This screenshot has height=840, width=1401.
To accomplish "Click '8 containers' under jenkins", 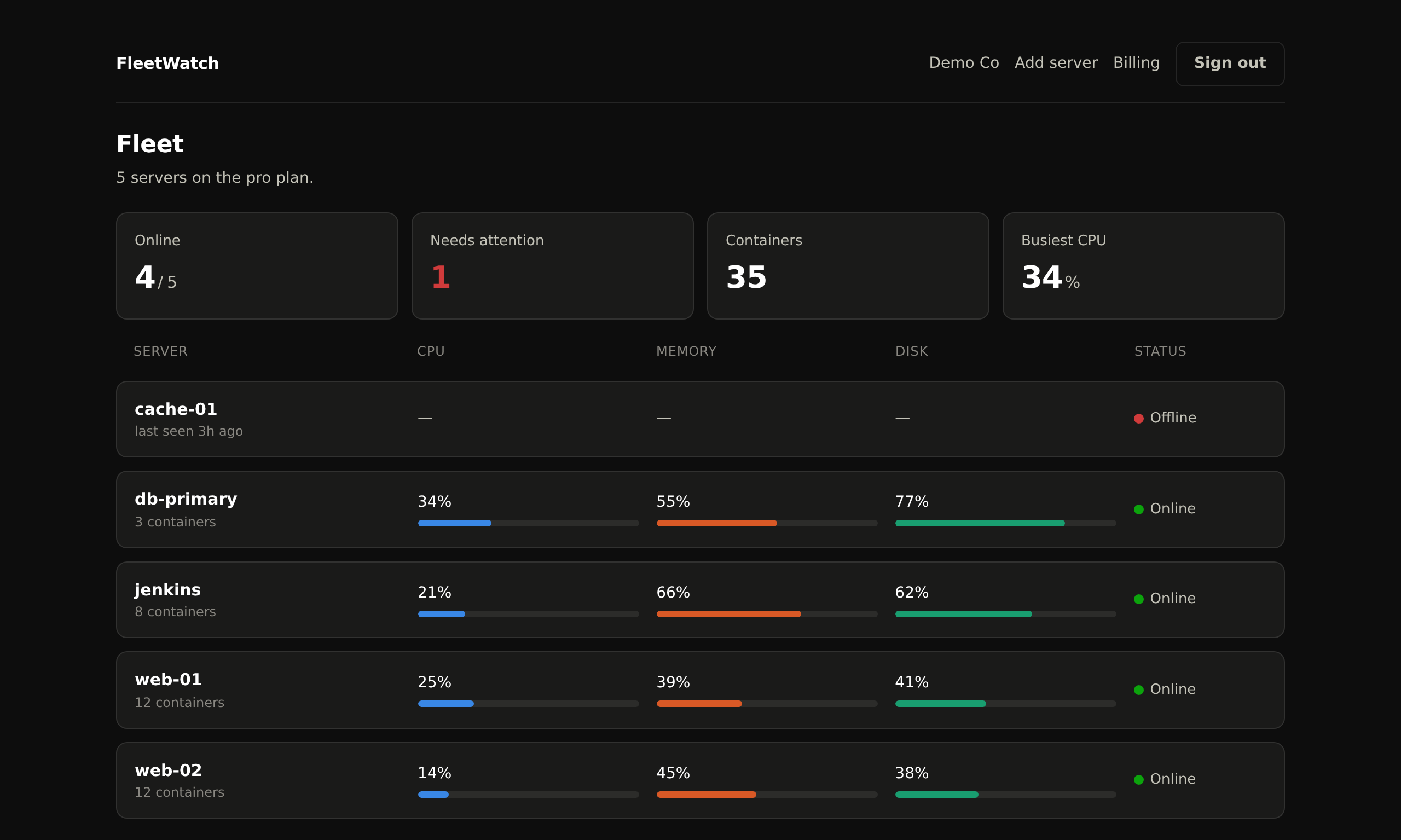I will pyautogui.click(x=175, y=612).
